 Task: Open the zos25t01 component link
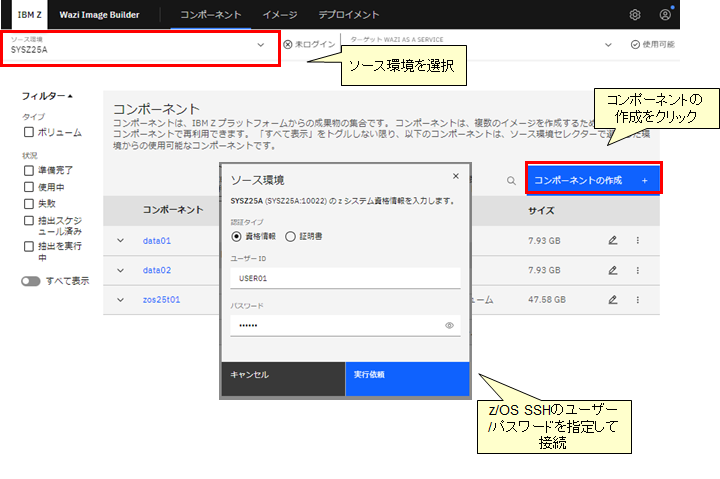coord(161,299)
